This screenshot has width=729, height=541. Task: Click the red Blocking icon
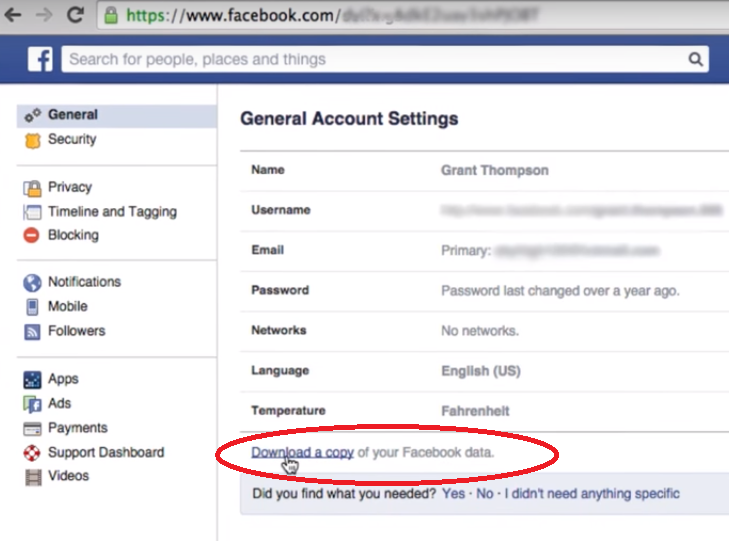(x=32, y=235)
